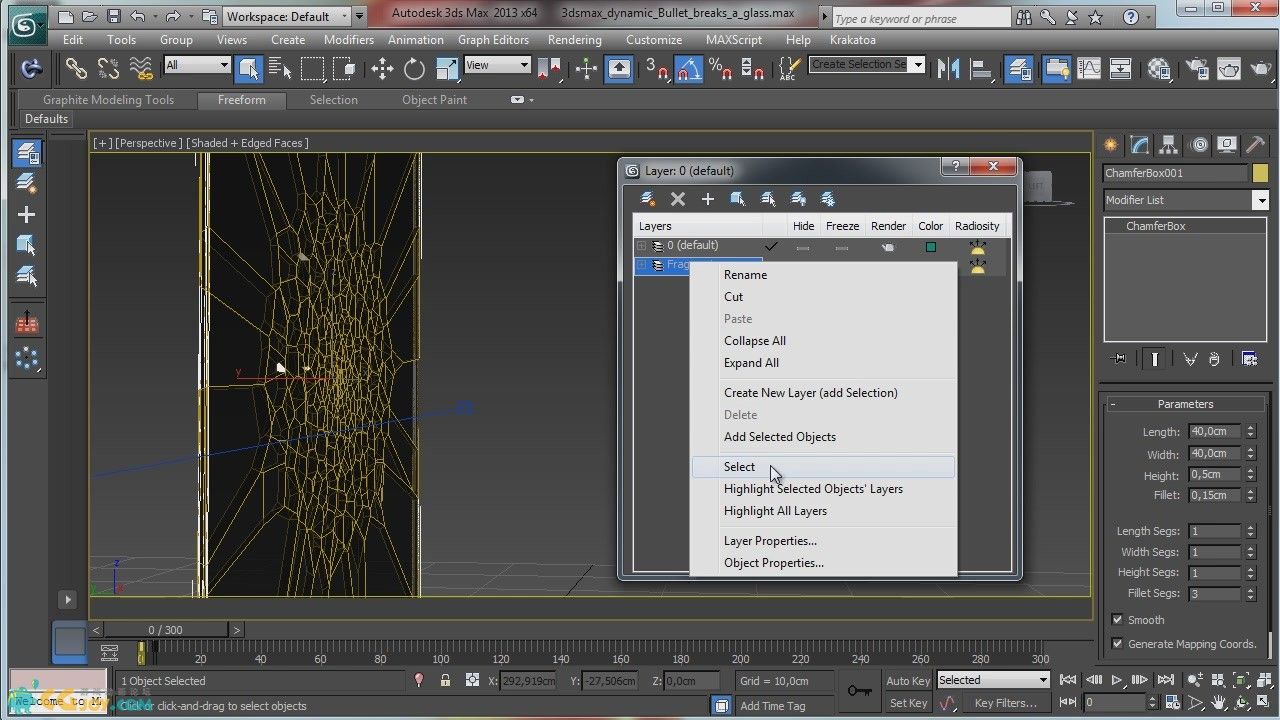Open the Workspace Default dropdown
1280x720 pixels.
click(x=294, y=16)
